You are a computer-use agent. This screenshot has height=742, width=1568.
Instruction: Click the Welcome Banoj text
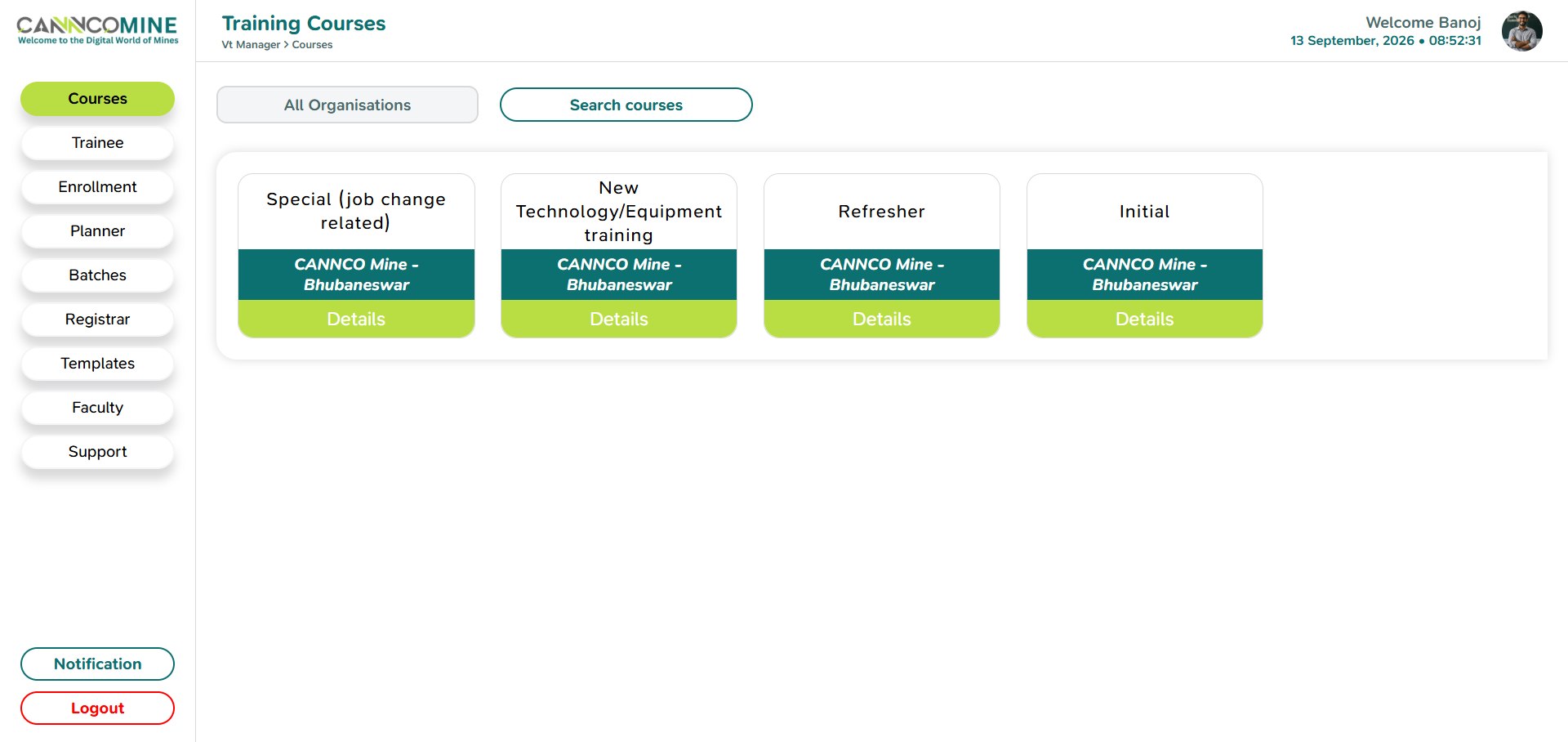click(1423, 23)
